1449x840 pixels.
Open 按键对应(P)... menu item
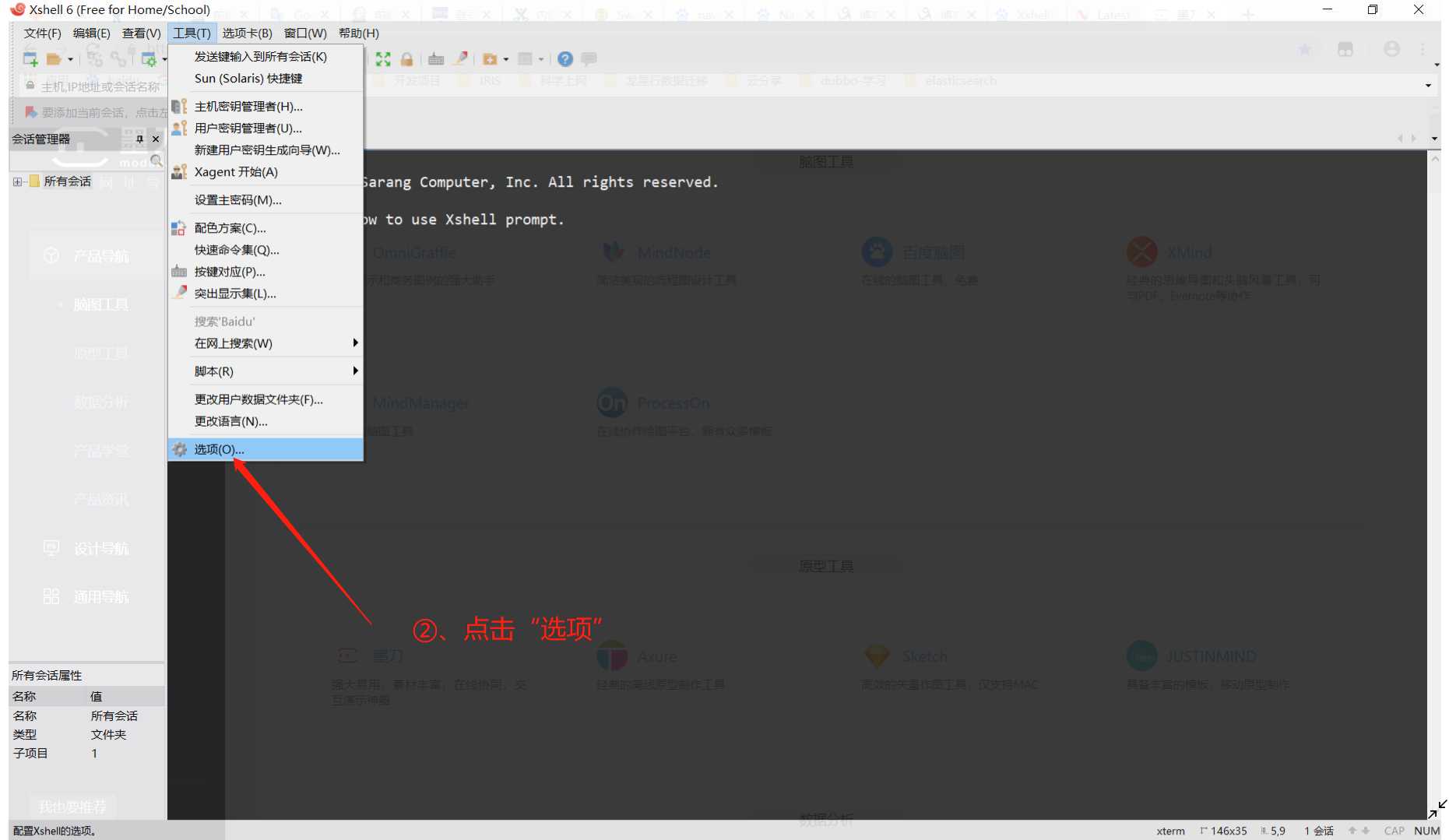266,272
